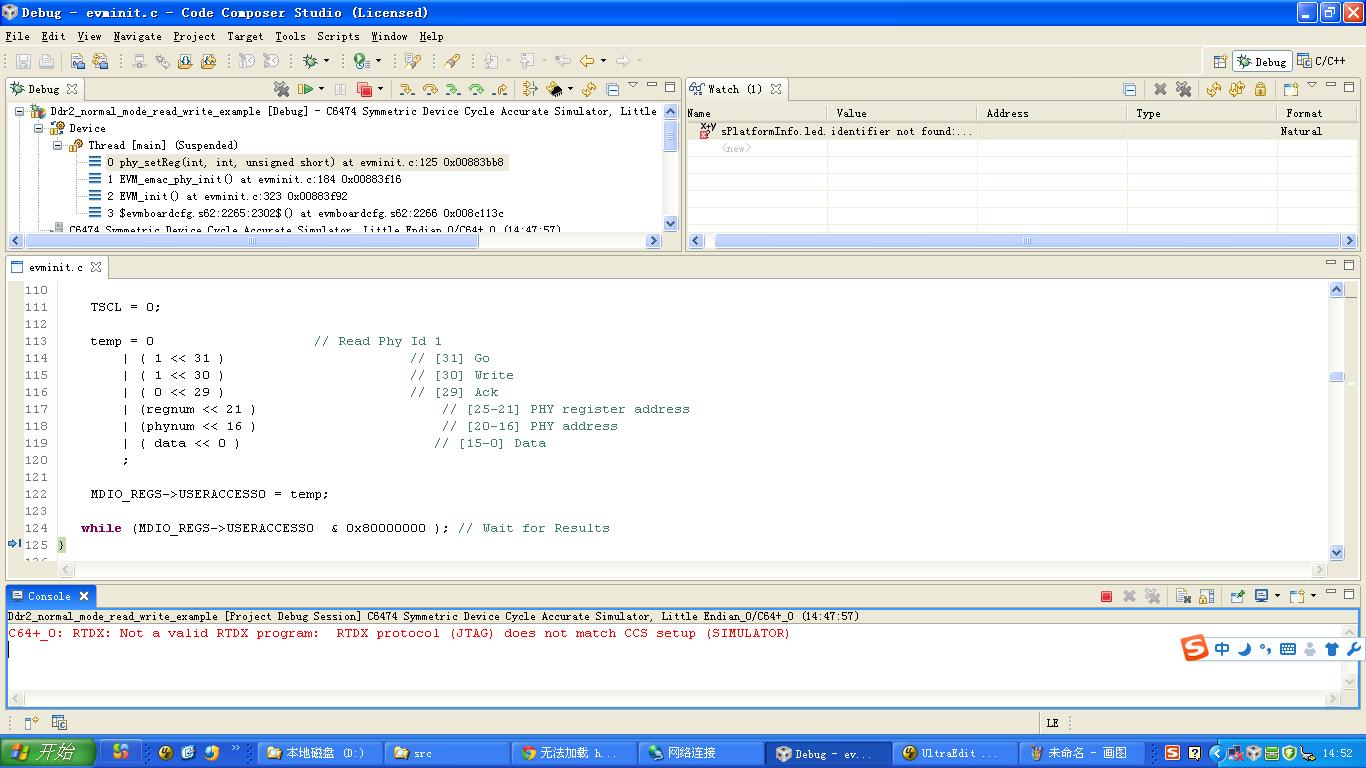Click the Clear Console icon
The width and height of the screenshot is (1366, 768).
[1183, 596]
